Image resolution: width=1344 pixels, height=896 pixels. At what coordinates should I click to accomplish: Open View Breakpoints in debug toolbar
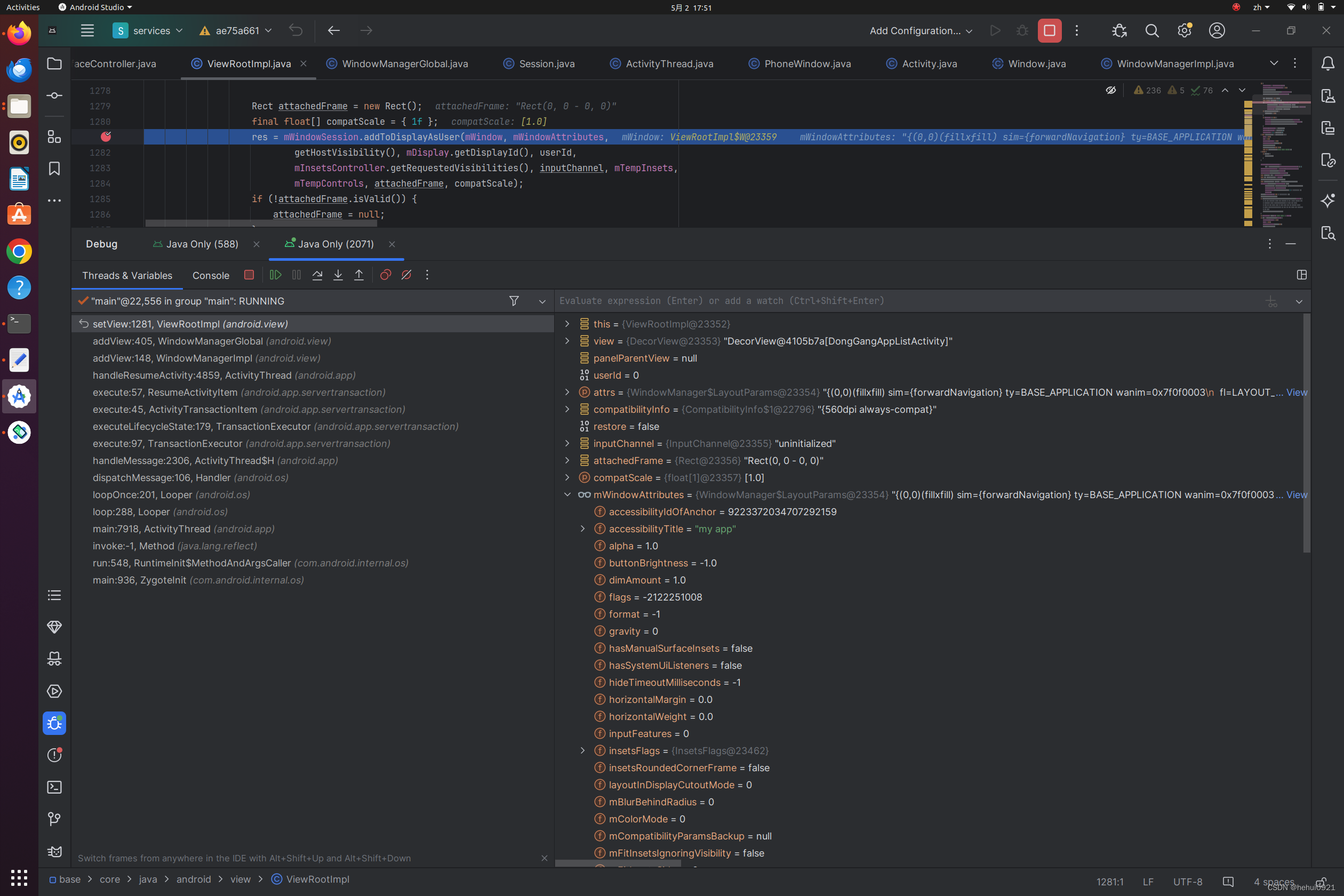pyautogui.click(x=386, y=275)
